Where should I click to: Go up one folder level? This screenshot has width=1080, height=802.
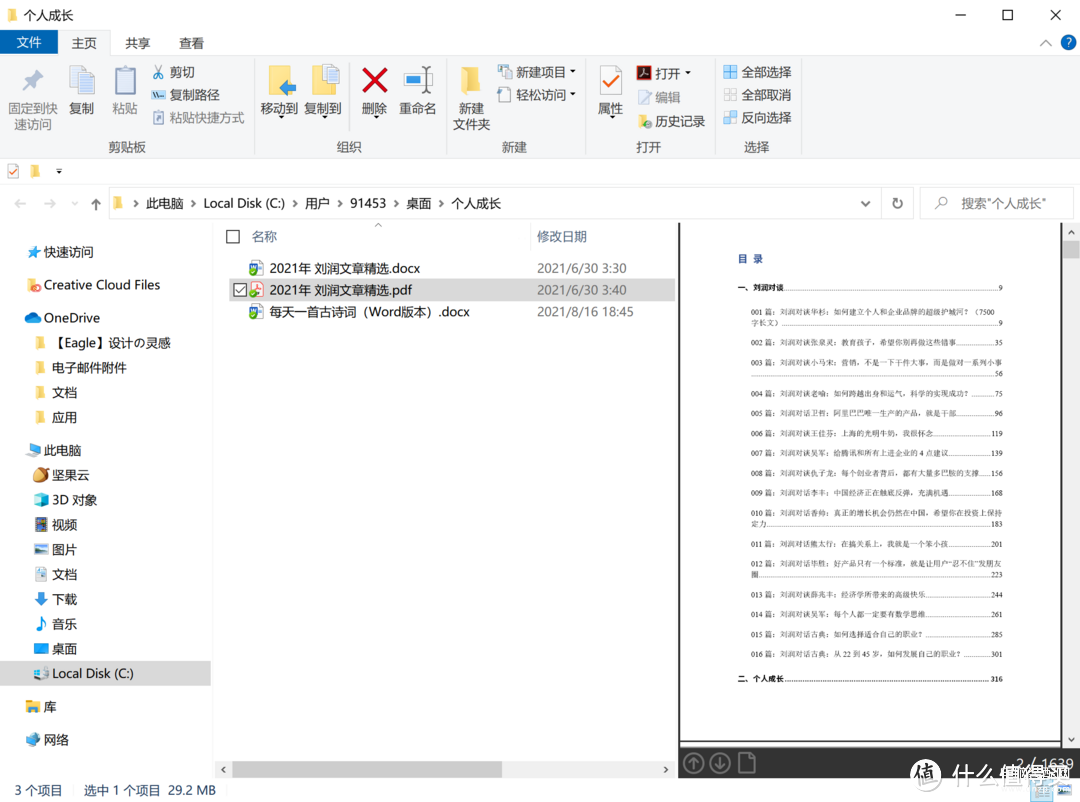[96, 204]
